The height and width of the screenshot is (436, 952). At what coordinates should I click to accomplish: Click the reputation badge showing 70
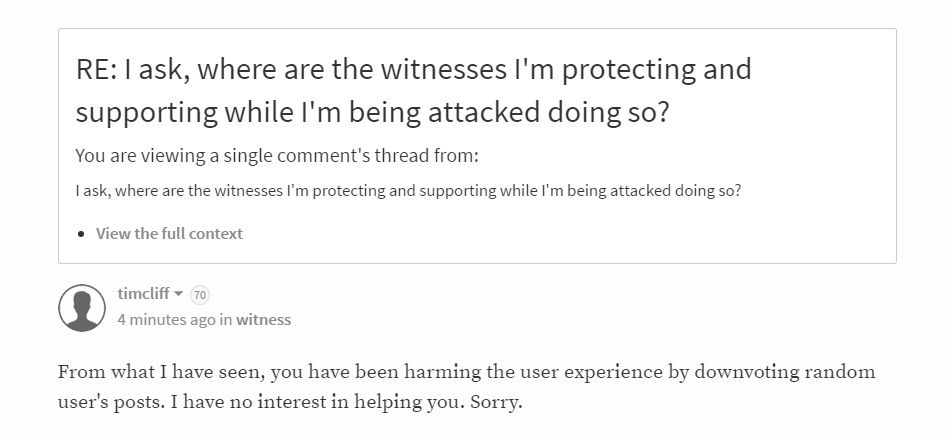[x=199, y=295]
